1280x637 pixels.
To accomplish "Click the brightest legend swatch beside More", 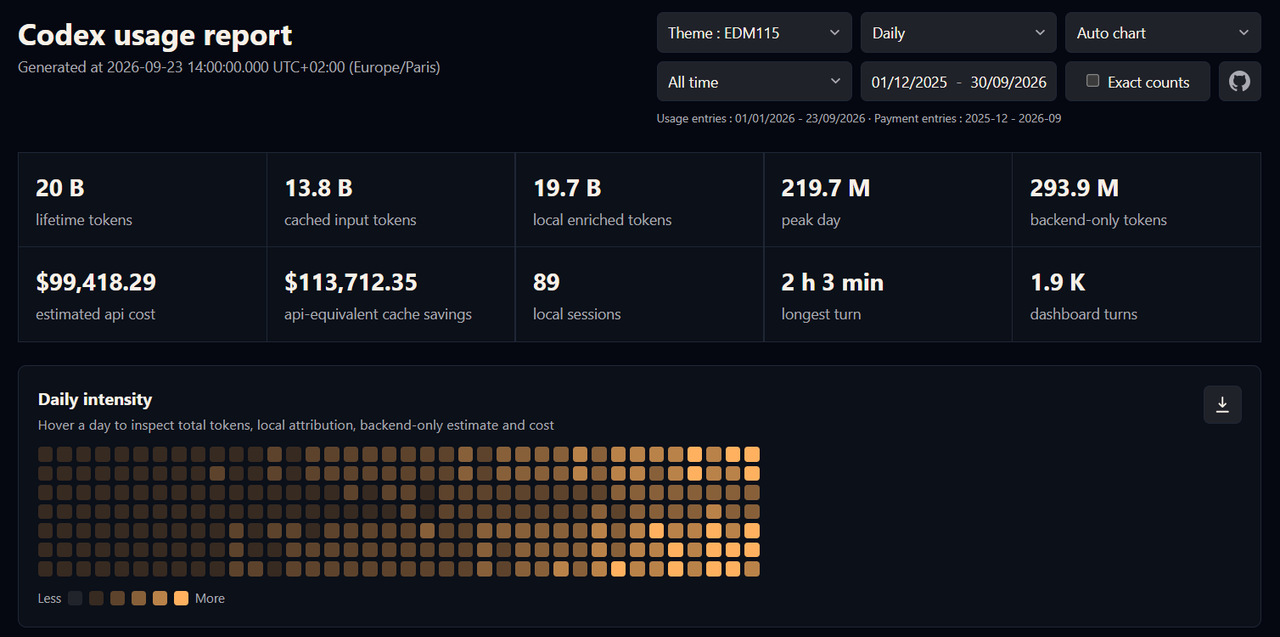I will coord(181,598).
